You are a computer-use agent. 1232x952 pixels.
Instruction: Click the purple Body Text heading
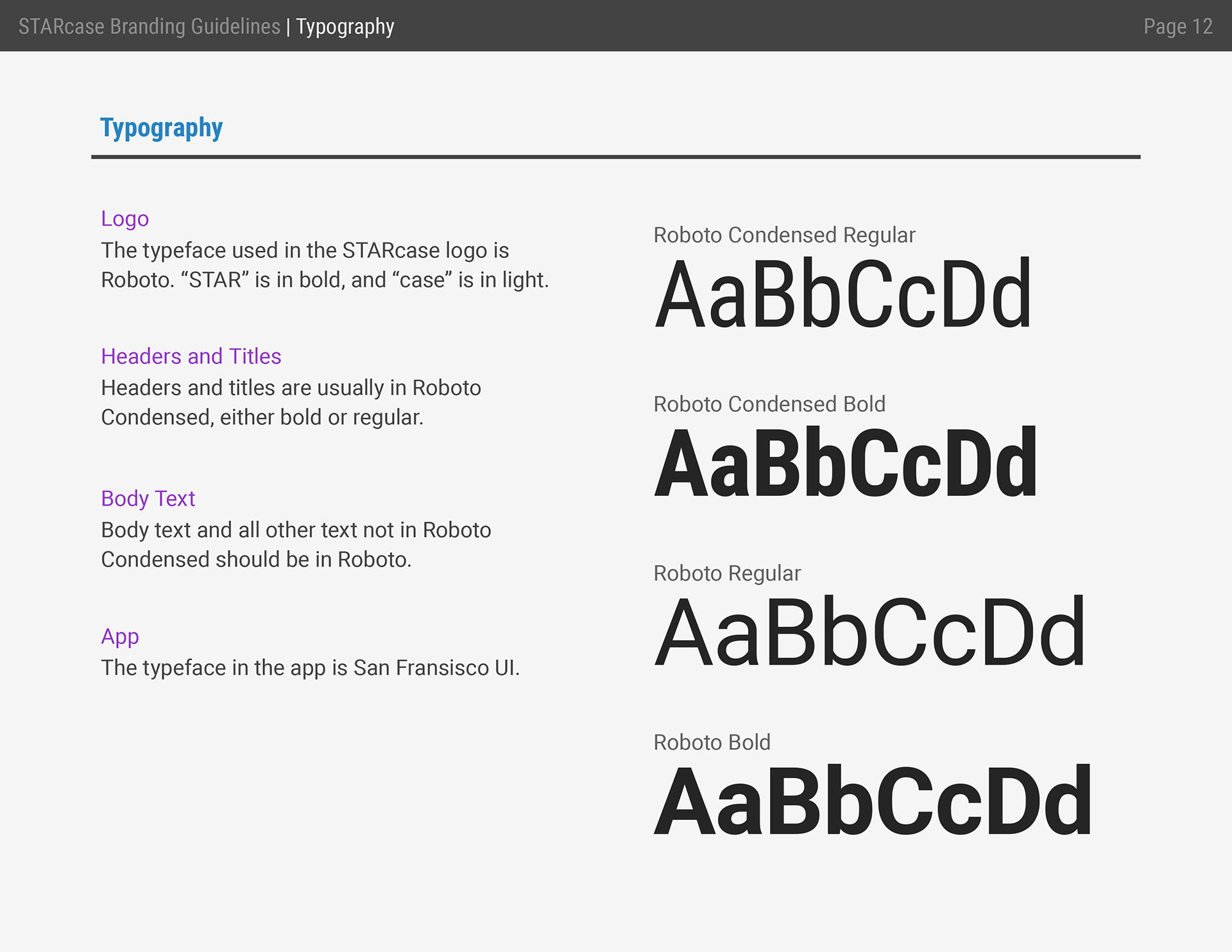coord(148,498)
